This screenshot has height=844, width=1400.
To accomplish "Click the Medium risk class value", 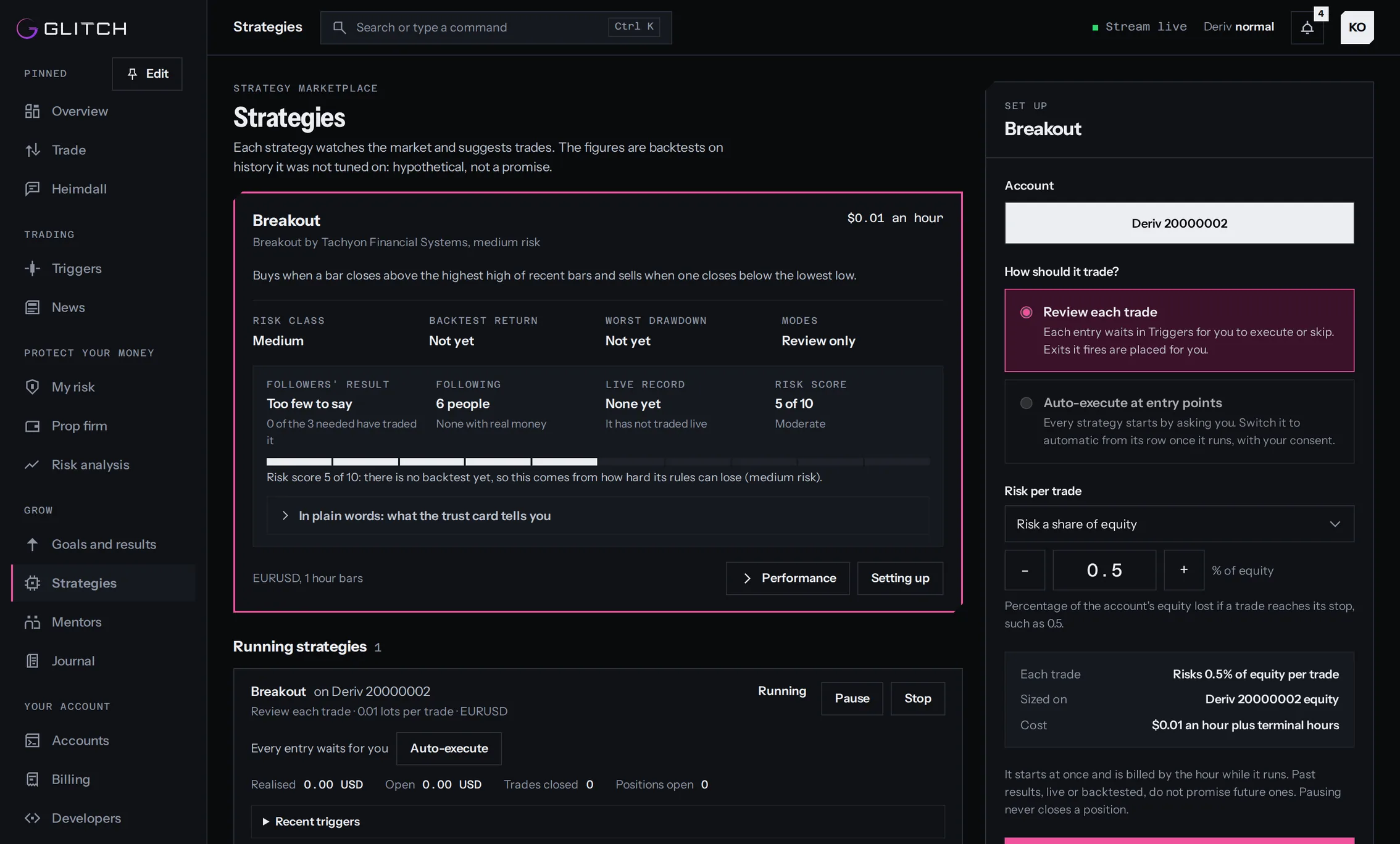I will click(x=278, y=341).
